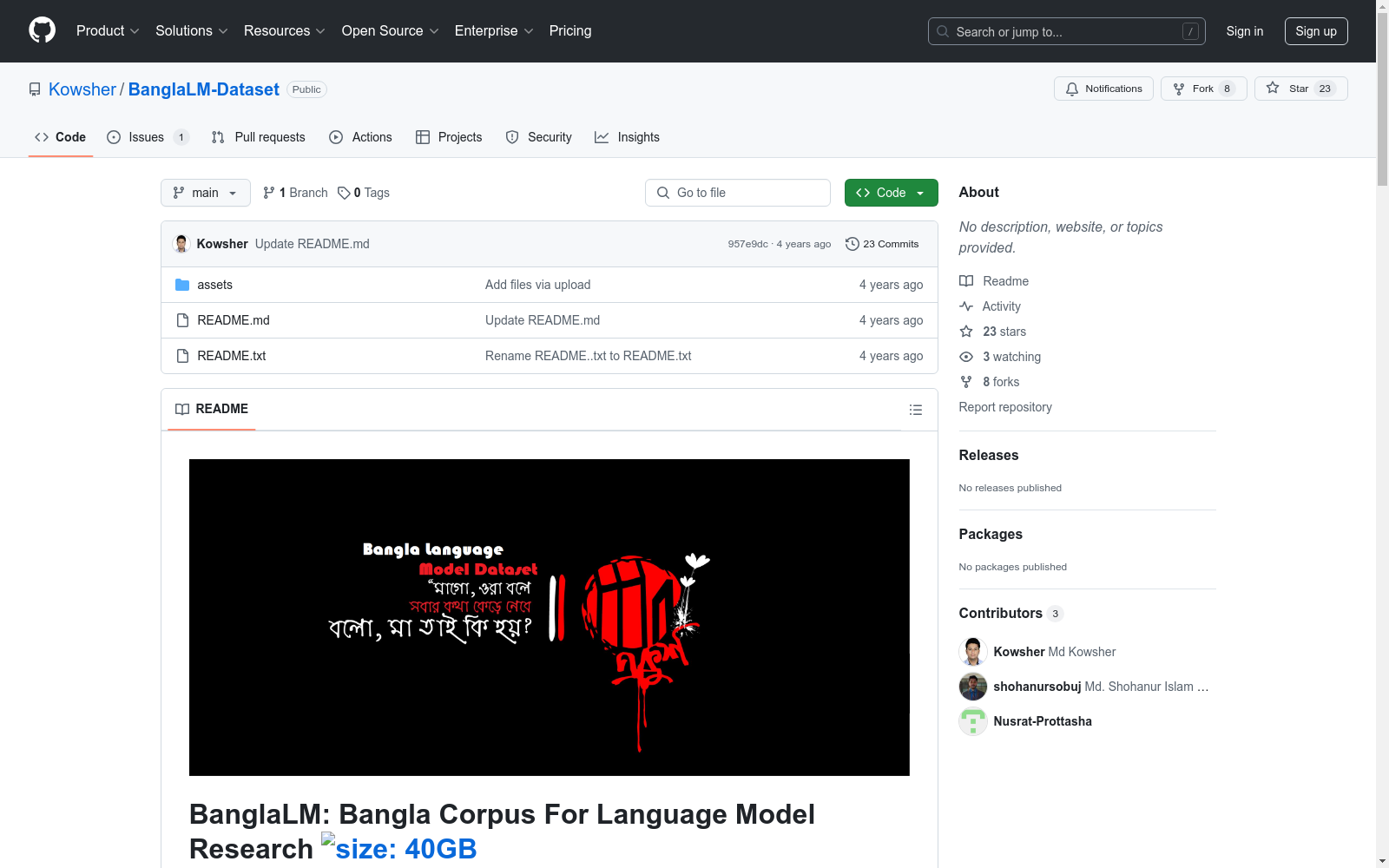Open the 'Rename README..txt to README.txt' commit
The height and width of the screenshot is (868, 1389).
pyautogui.click(x=589, y=356)
